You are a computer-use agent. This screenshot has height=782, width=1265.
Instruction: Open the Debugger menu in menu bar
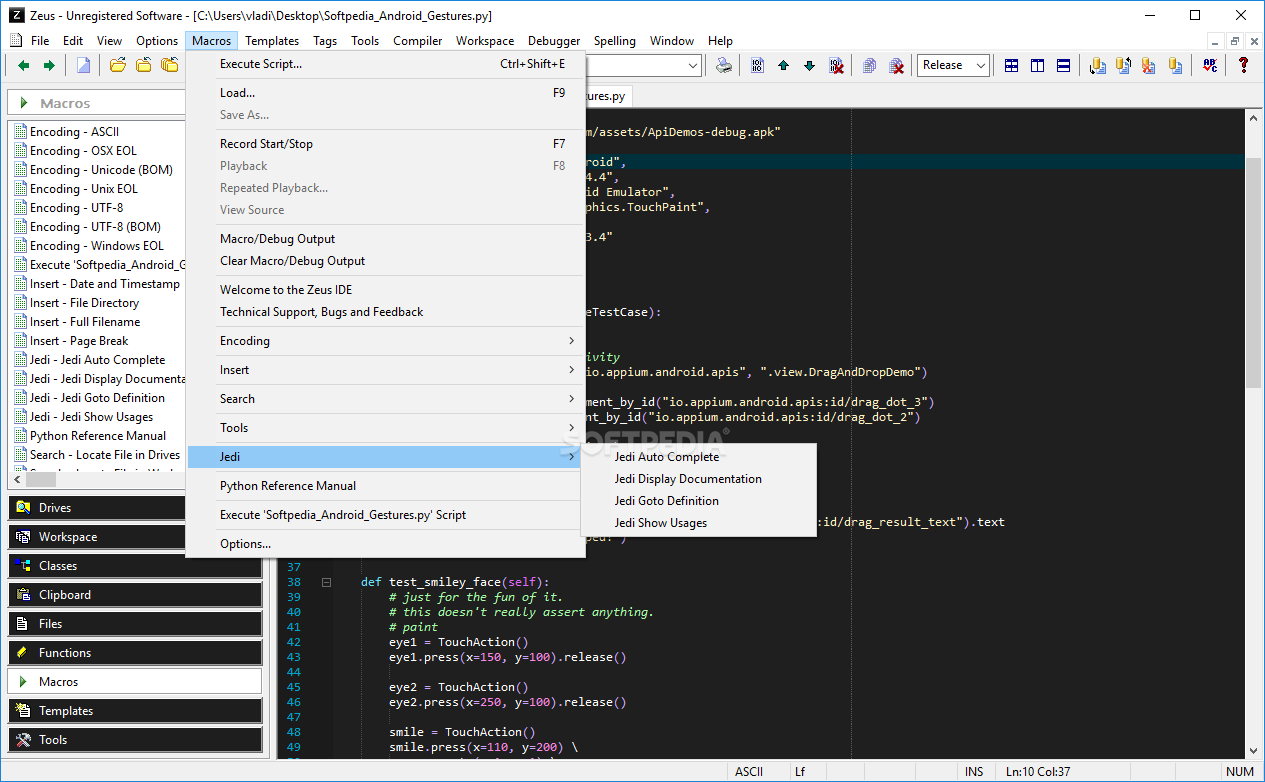[554, 41]
